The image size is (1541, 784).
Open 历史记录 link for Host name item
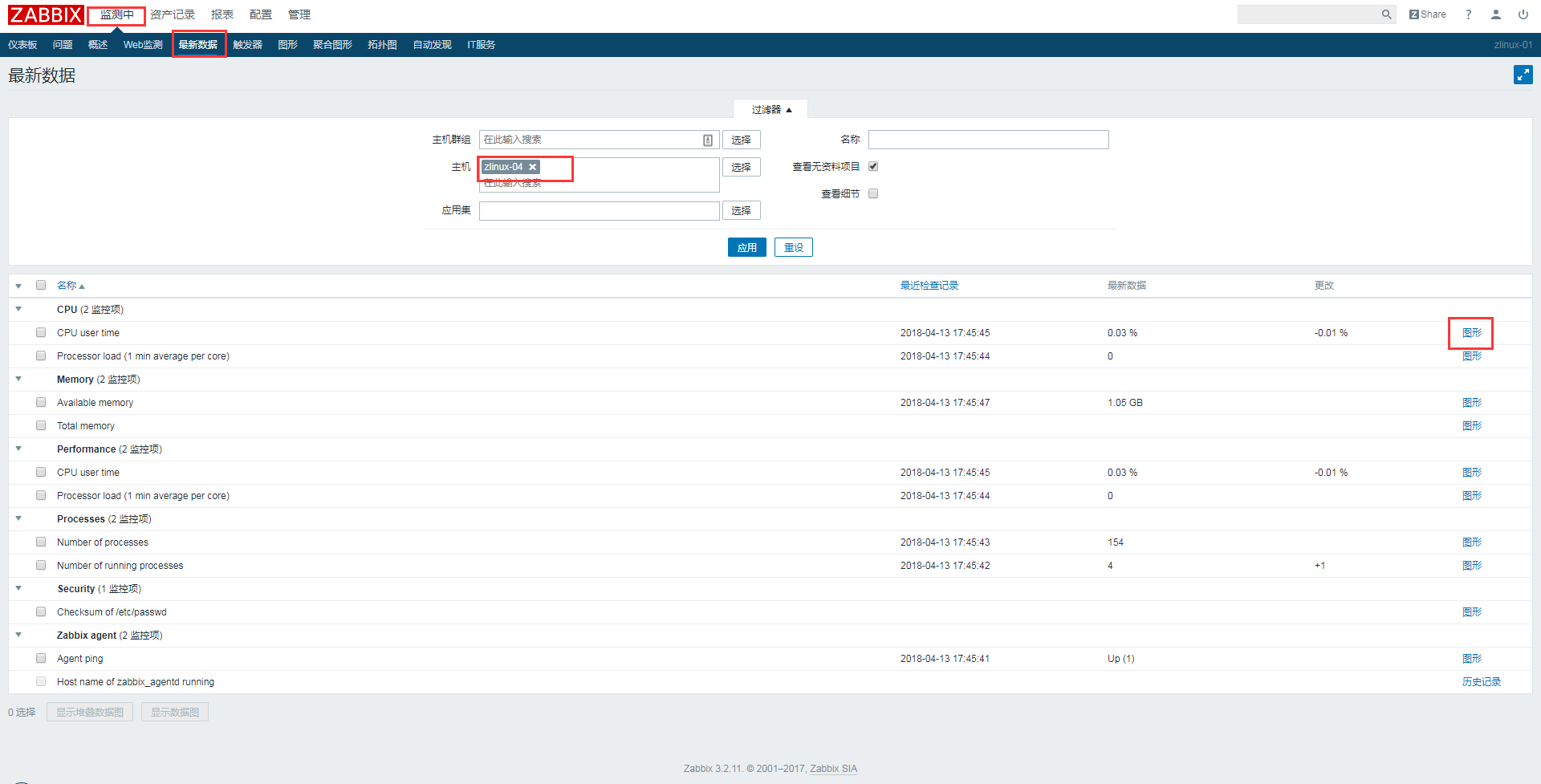[x=1482, y=682]
